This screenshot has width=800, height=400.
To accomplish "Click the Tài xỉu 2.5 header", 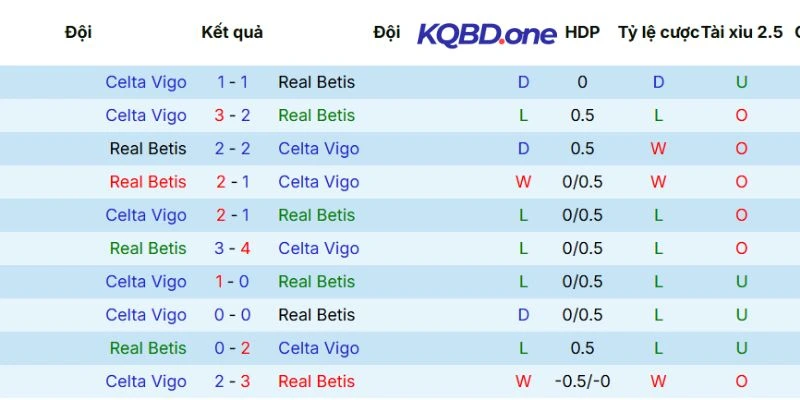I will 742,32.
